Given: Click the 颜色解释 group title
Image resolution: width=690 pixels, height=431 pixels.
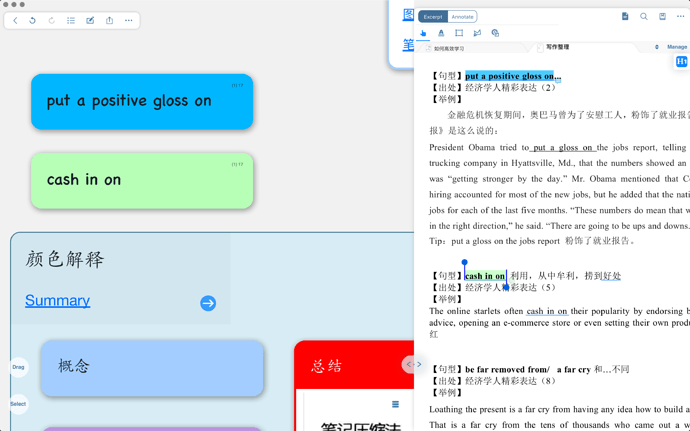Looking at the screenshot, I should (x=65, y=259).
